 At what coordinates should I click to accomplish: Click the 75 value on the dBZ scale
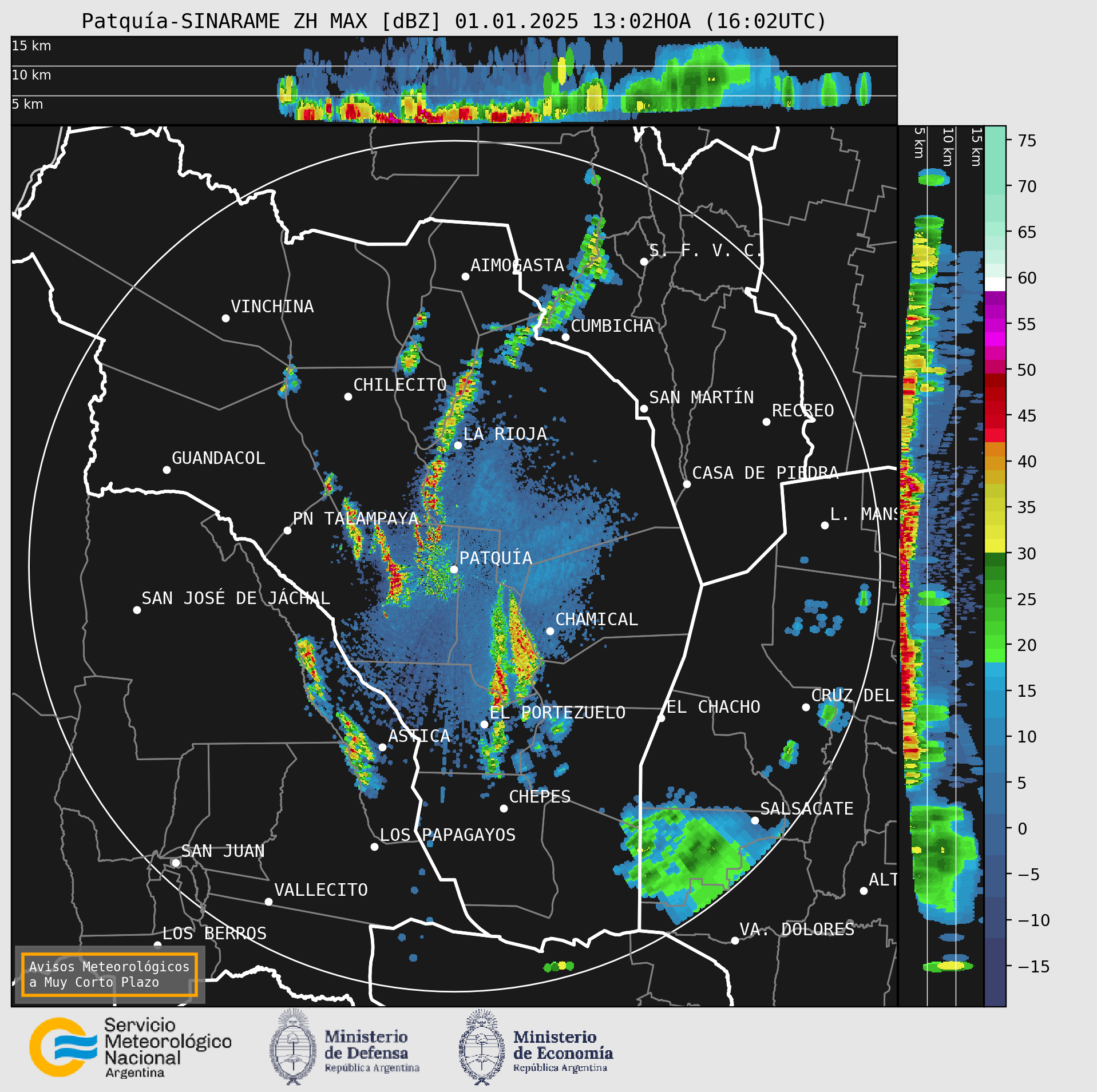coord(1027,140)
